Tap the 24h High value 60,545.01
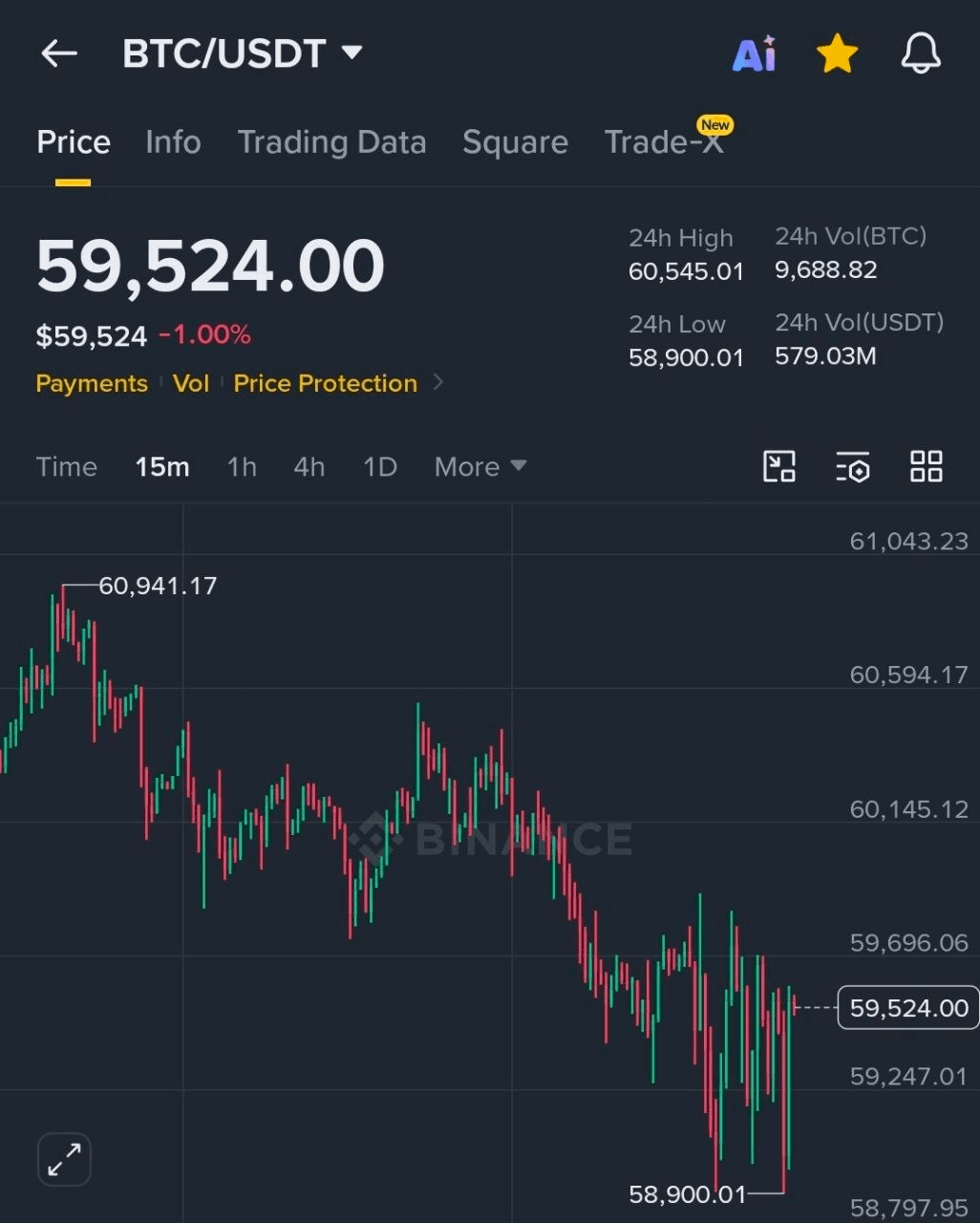 pos(686,271)
